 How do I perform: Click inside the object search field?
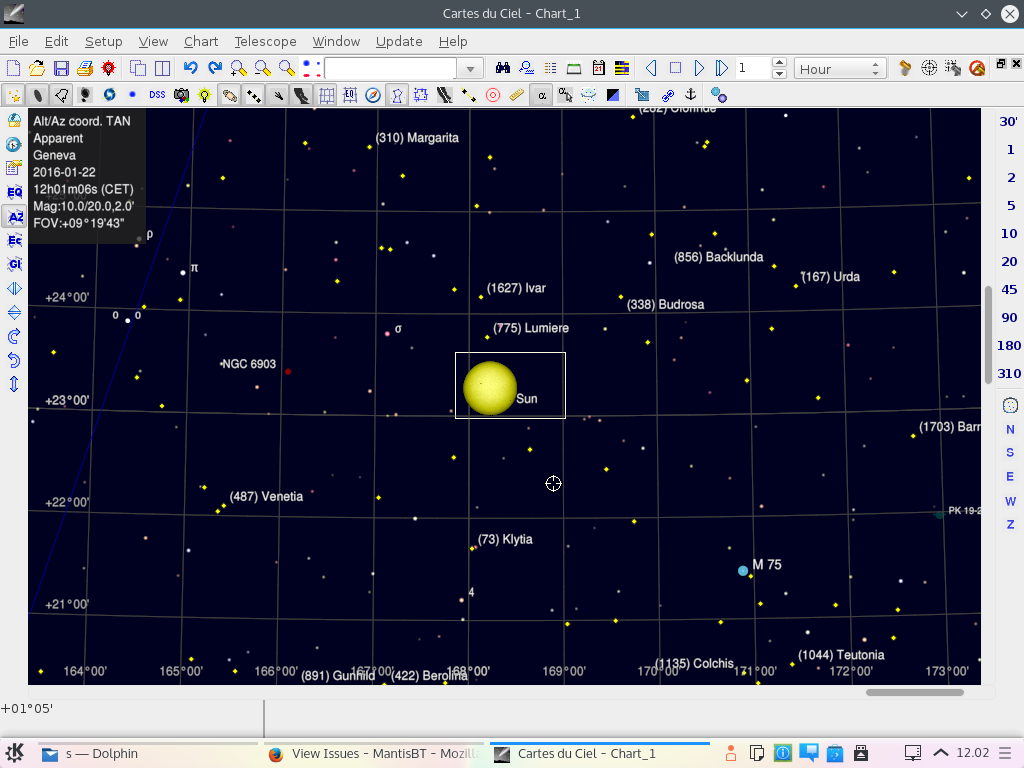[391, 69]
